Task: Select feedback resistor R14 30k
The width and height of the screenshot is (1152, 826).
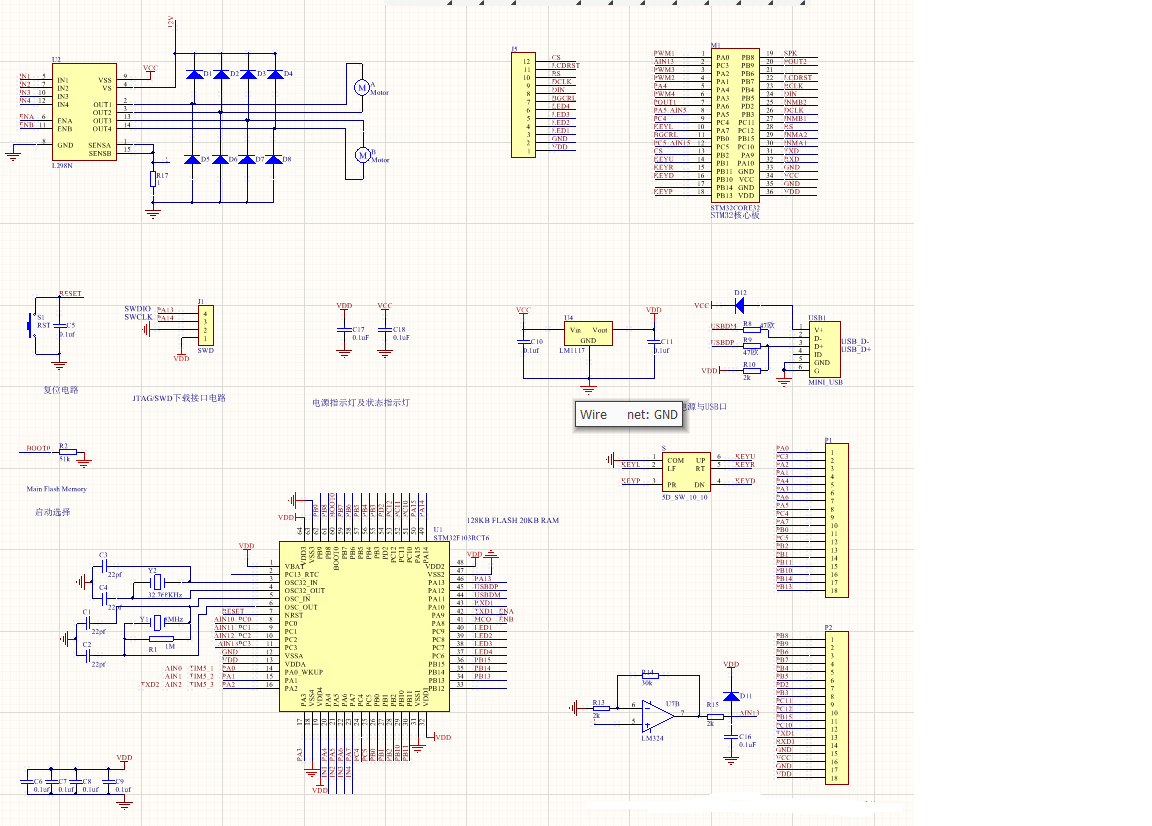Action: click(x=649, y=675)
